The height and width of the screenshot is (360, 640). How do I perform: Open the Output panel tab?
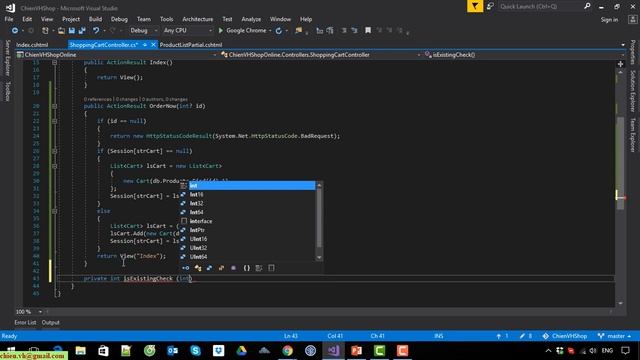51,322
